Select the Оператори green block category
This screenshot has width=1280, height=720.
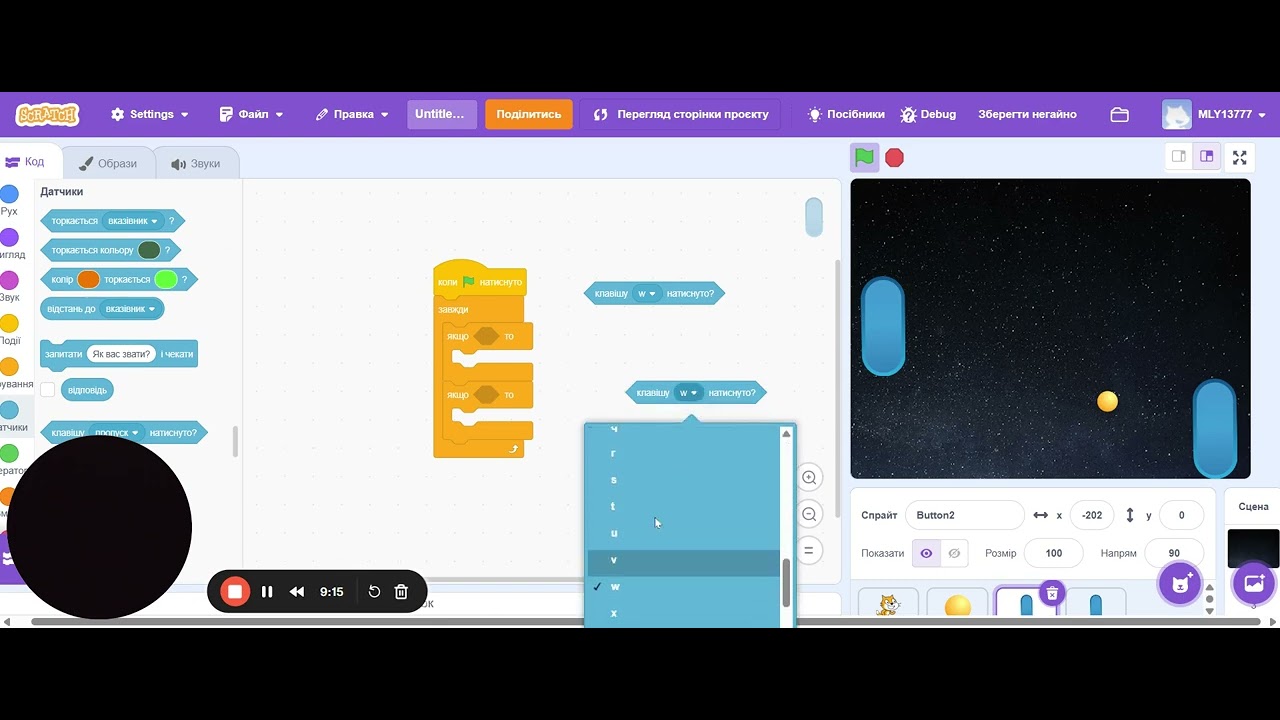pyautogui.click(x=9, y=459)
